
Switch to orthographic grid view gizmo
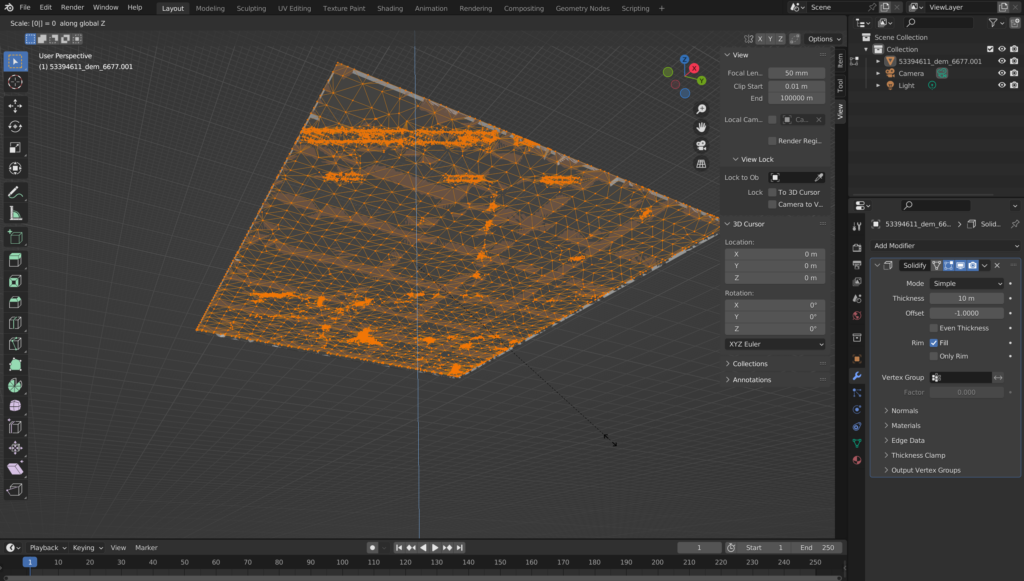(x=702, y=163)
